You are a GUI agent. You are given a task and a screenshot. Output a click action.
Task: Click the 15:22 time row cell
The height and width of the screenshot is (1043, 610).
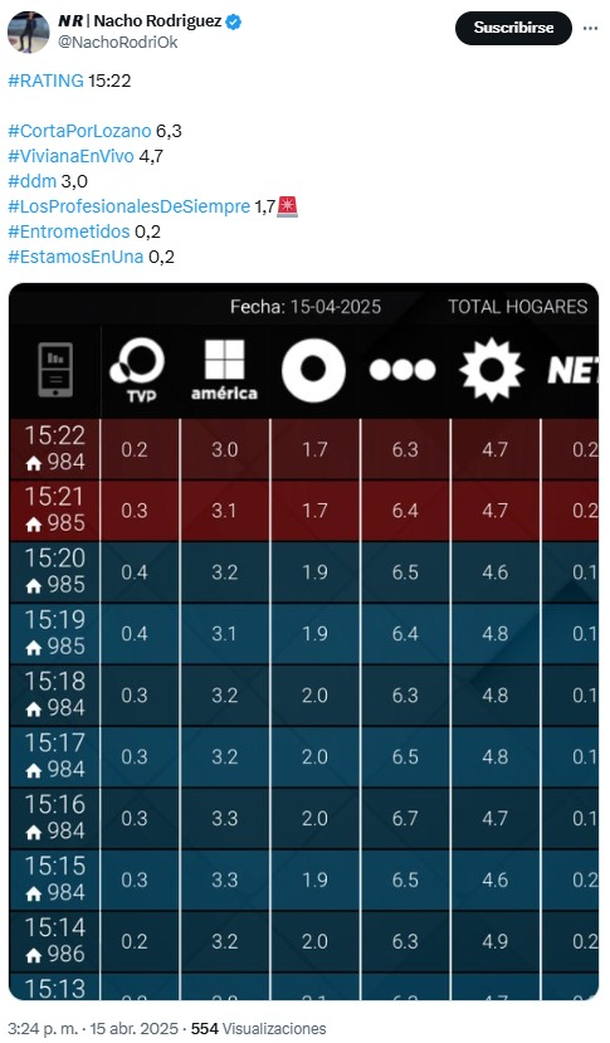pyautogui.click(x=55, y=448)
